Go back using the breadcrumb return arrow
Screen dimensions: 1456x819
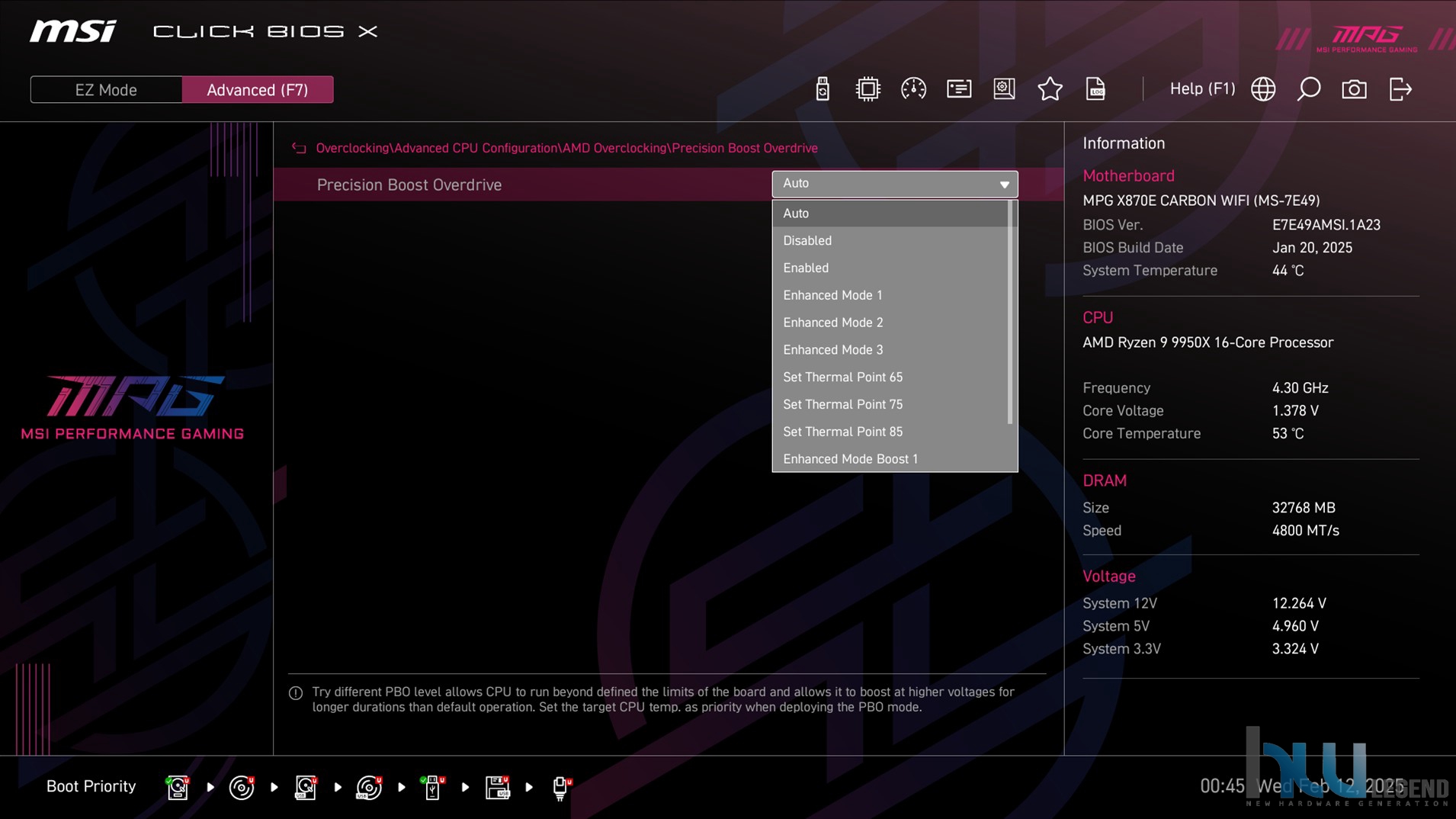click(299, 148)
